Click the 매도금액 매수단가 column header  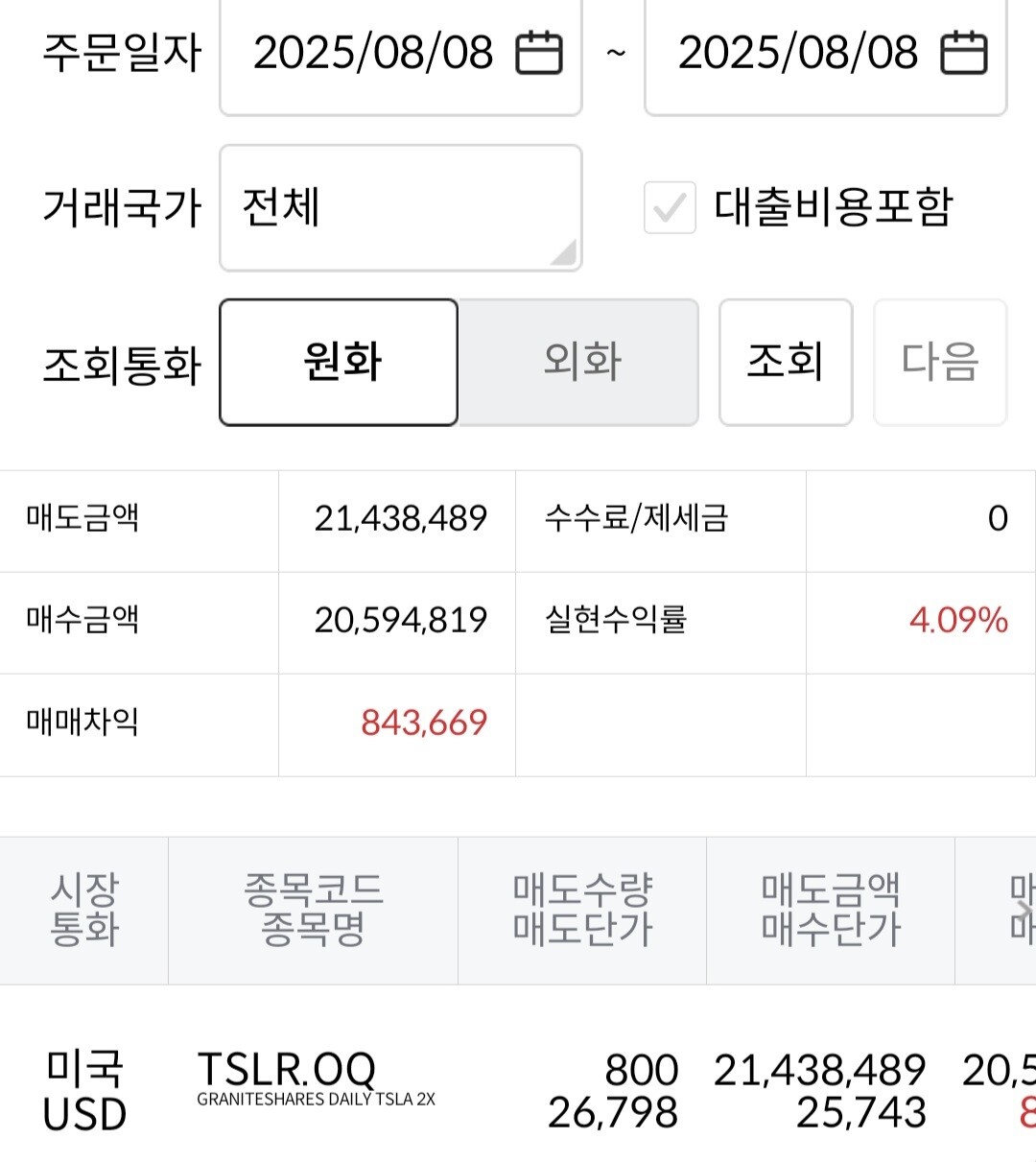click(x=831, y=911)
